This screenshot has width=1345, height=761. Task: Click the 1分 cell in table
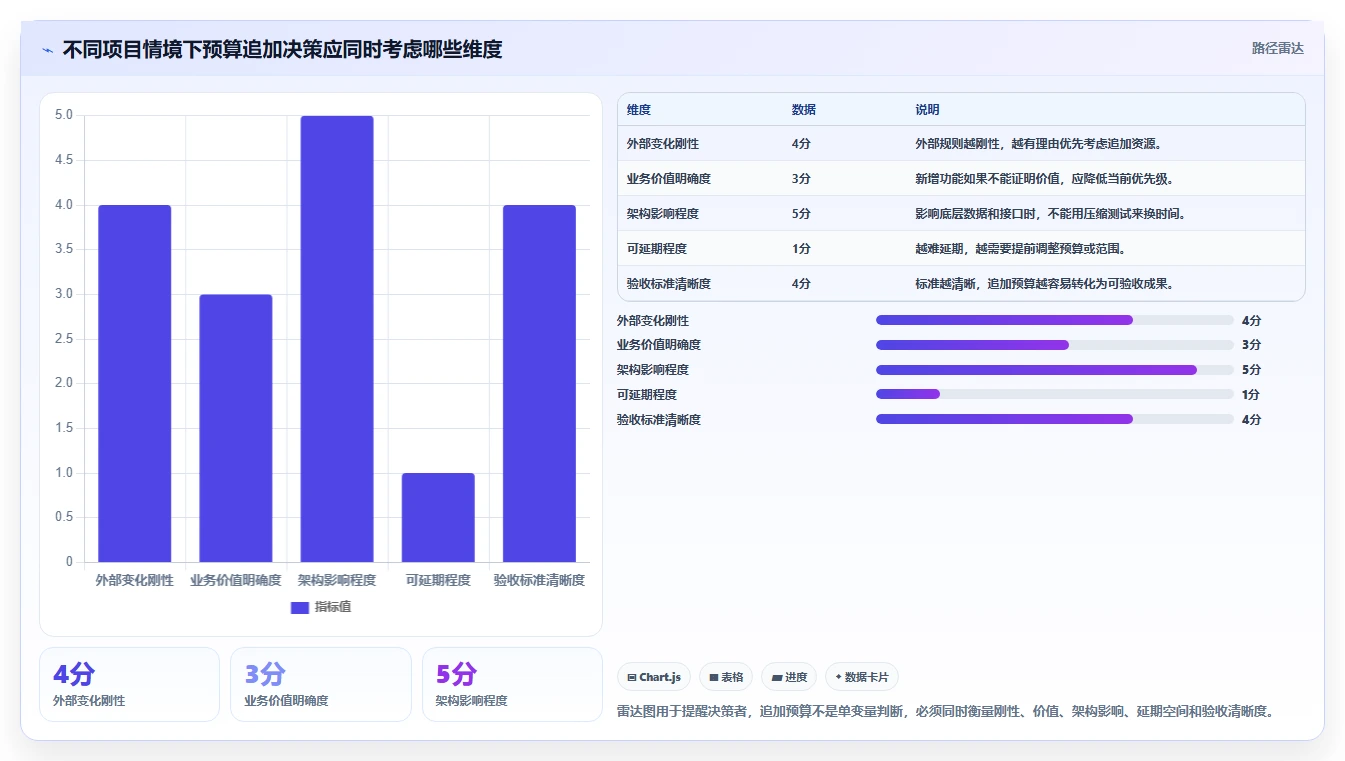(x=801, y=249)
